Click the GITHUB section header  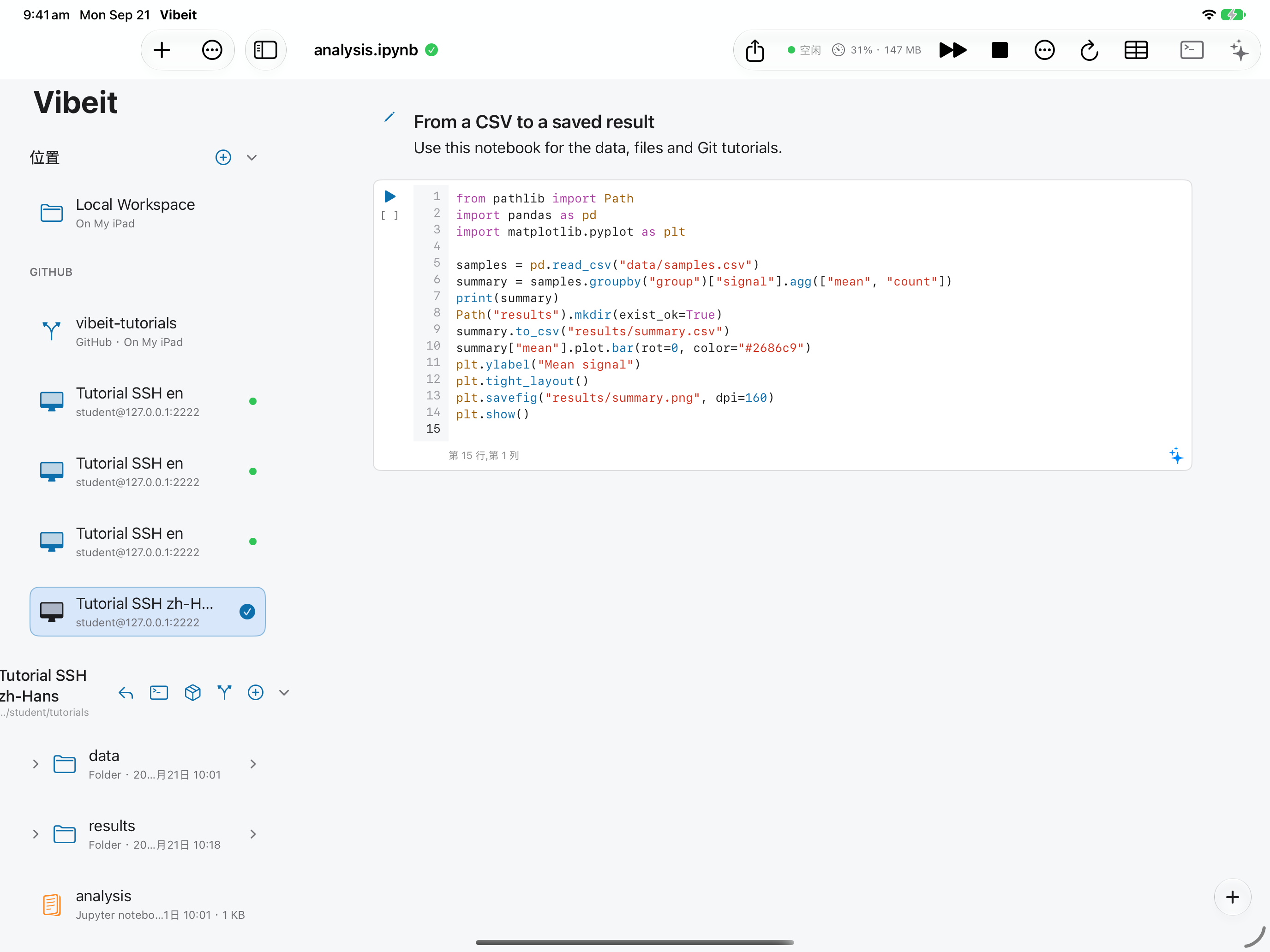coord(51,272)
